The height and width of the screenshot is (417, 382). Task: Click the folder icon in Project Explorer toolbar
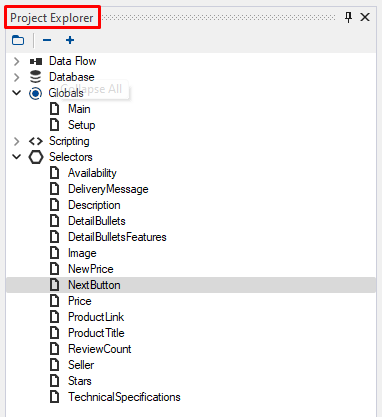(x=18, y=40)
